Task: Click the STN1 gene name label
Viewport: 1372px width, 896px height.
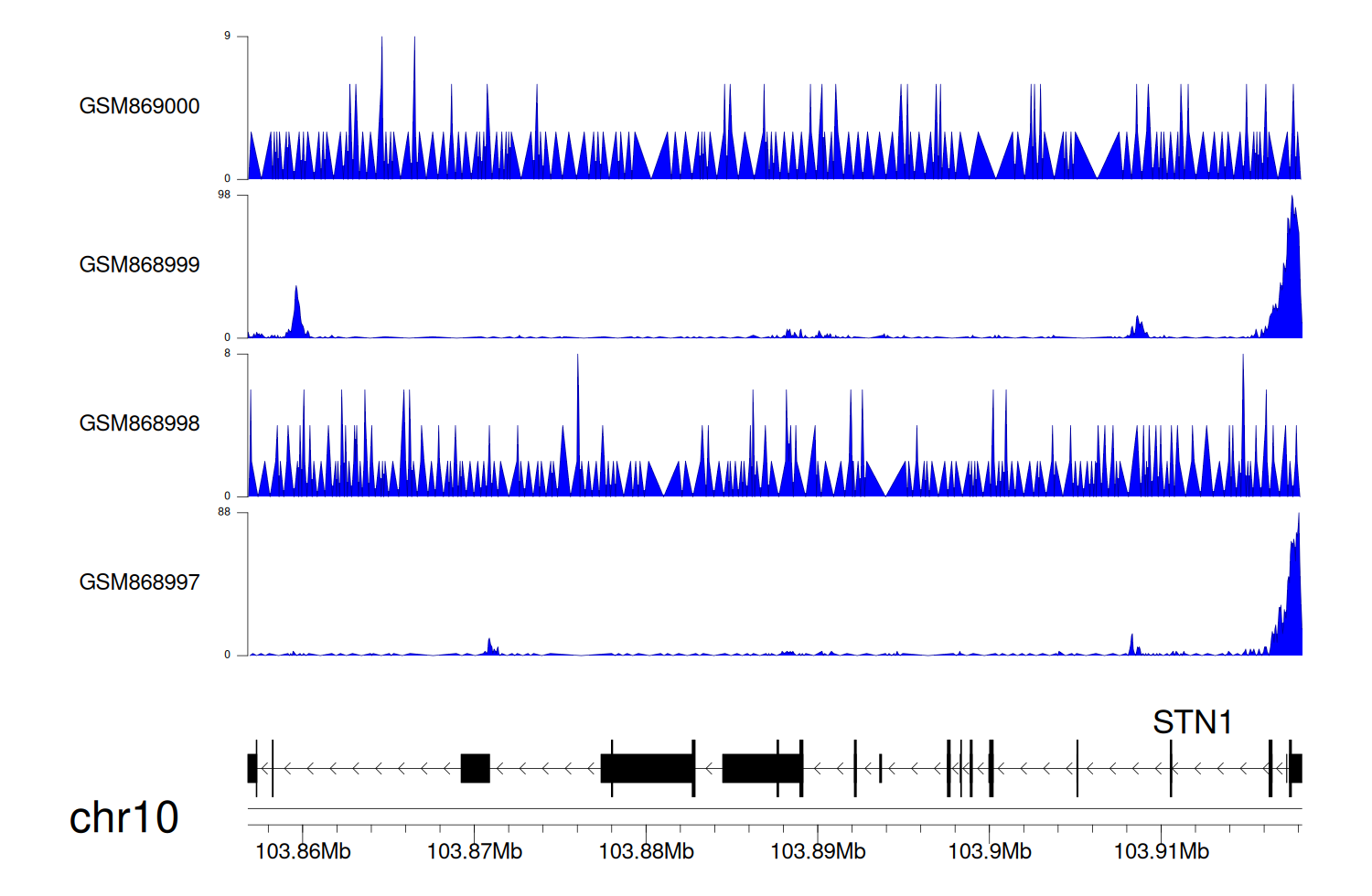Action: pyautogui.click(x=1192, y=722)
